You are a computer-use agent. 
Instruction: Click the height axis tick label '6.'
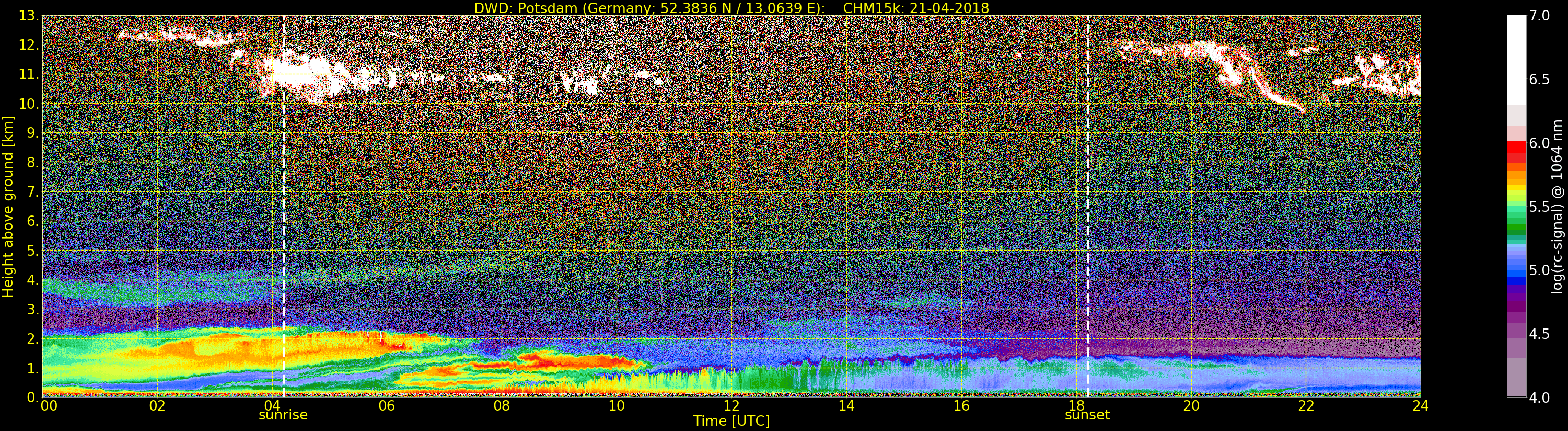(x=32, y=221)
